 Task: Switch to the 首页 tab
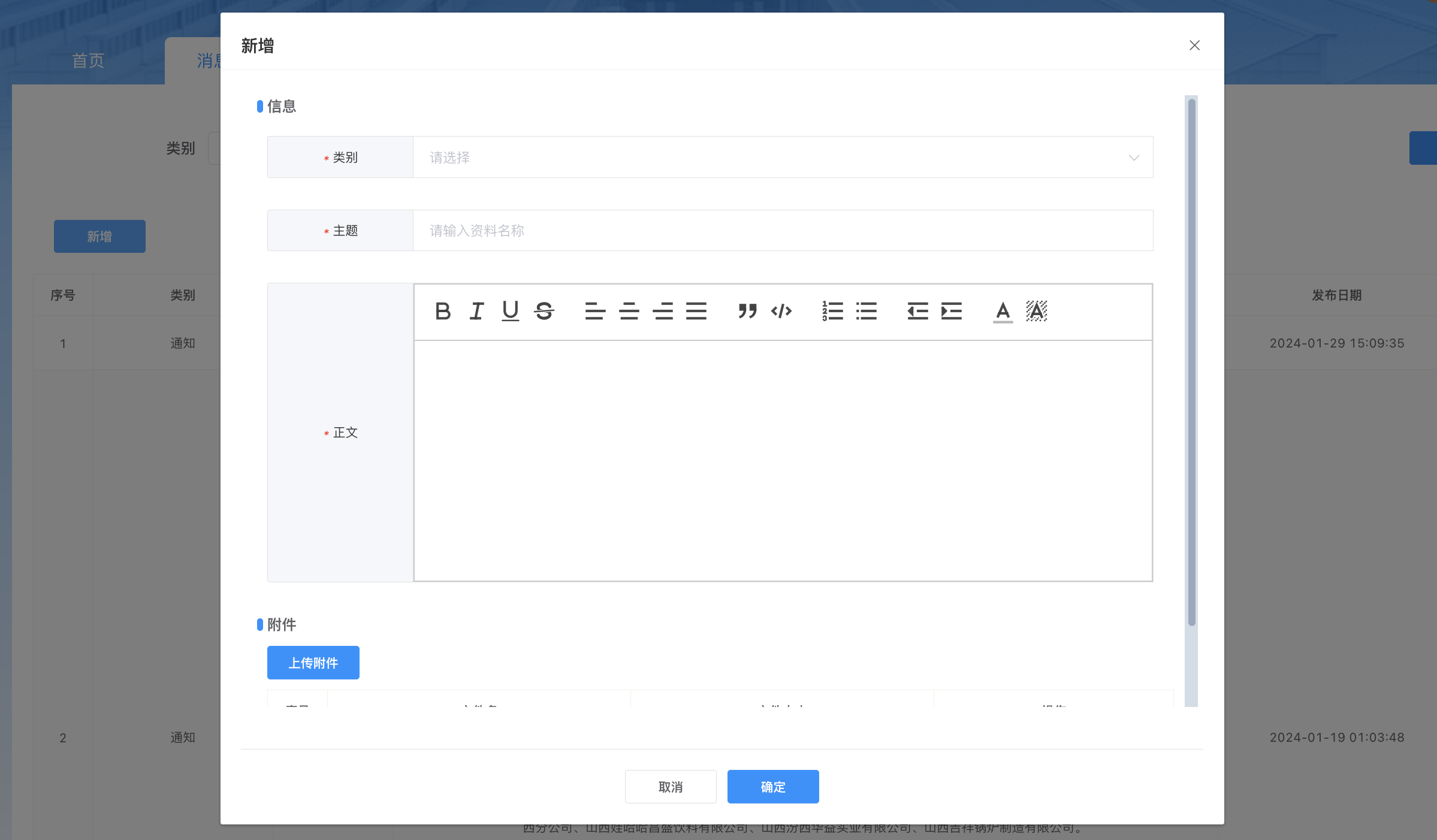(88, 61)
